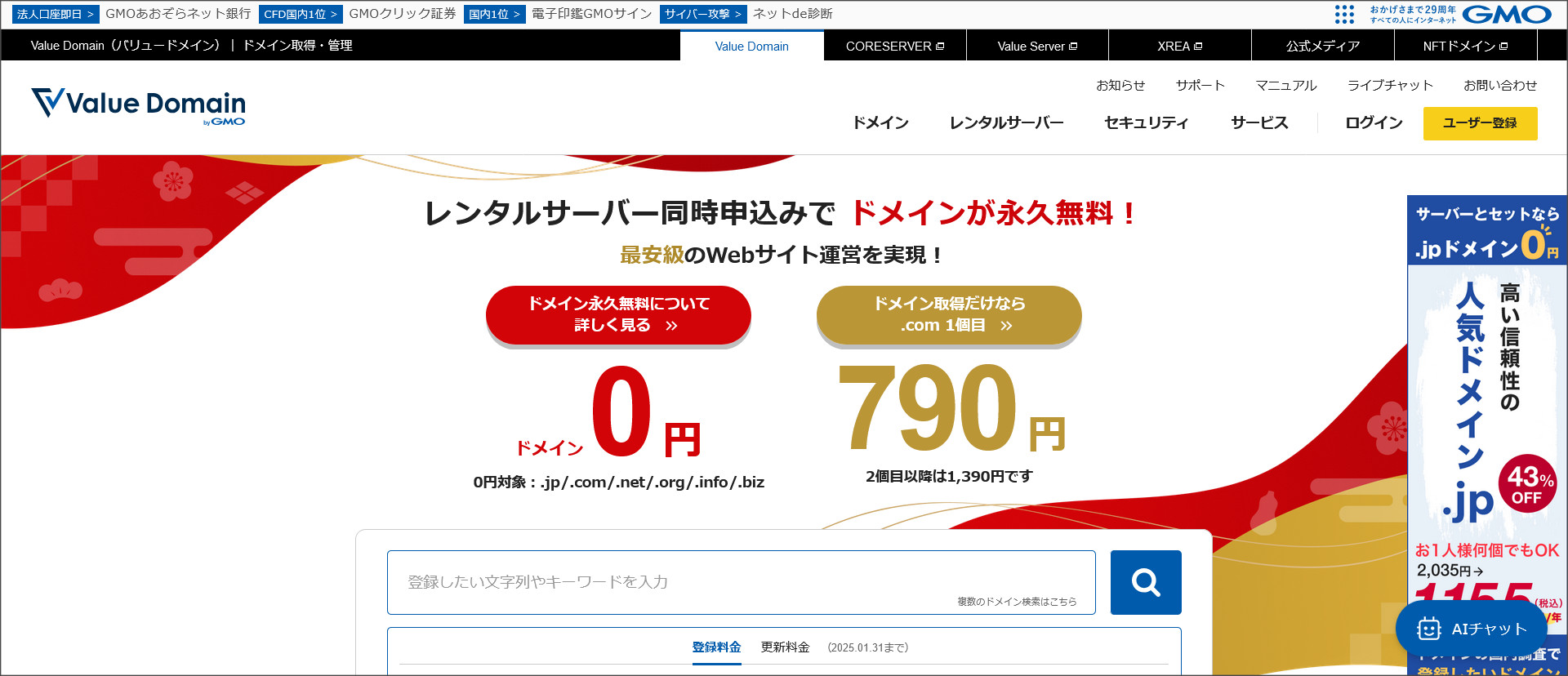Open the Value Server tab
The image size is (1568, 676).
[1037, 46]
